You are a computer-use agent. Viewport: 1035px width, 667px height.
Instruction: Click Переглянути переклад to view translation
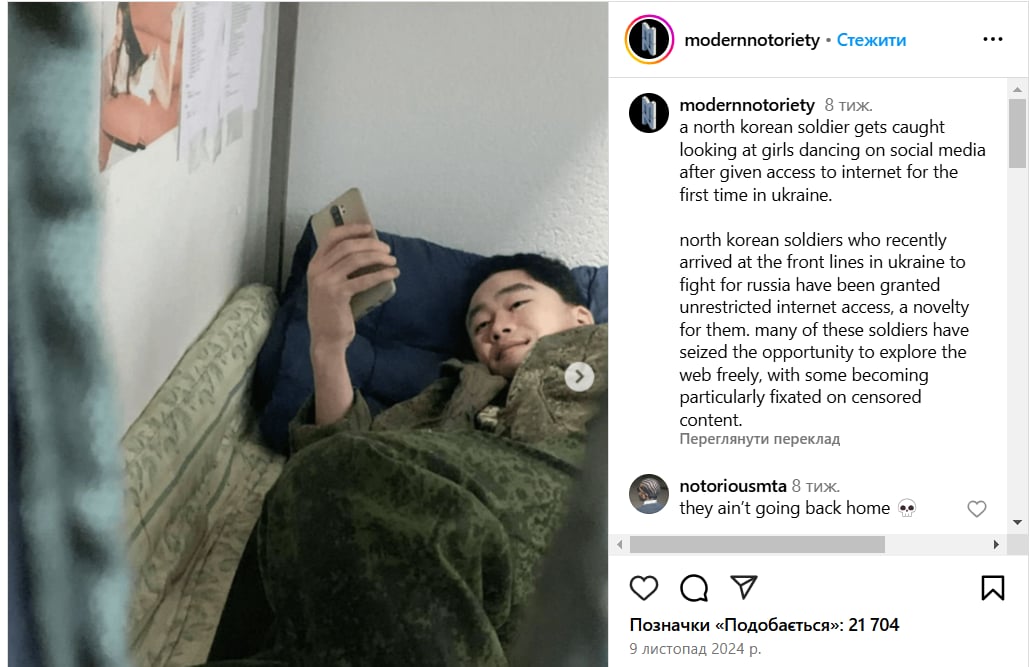[760, 439]
